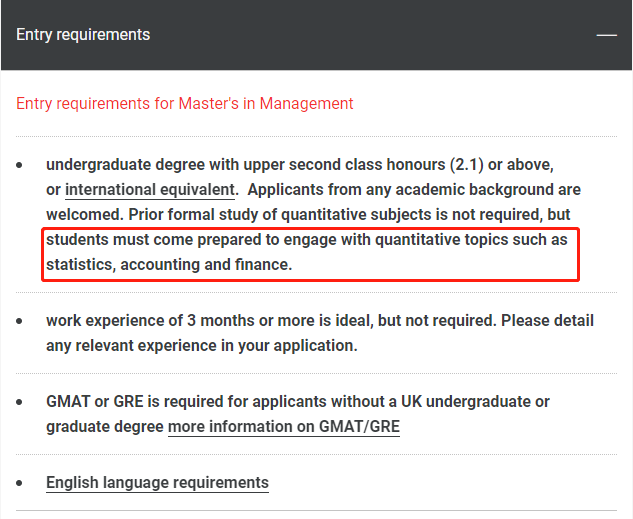
Task: Click "Please detail any relevant experience" sentence
Action: point(320,333)
